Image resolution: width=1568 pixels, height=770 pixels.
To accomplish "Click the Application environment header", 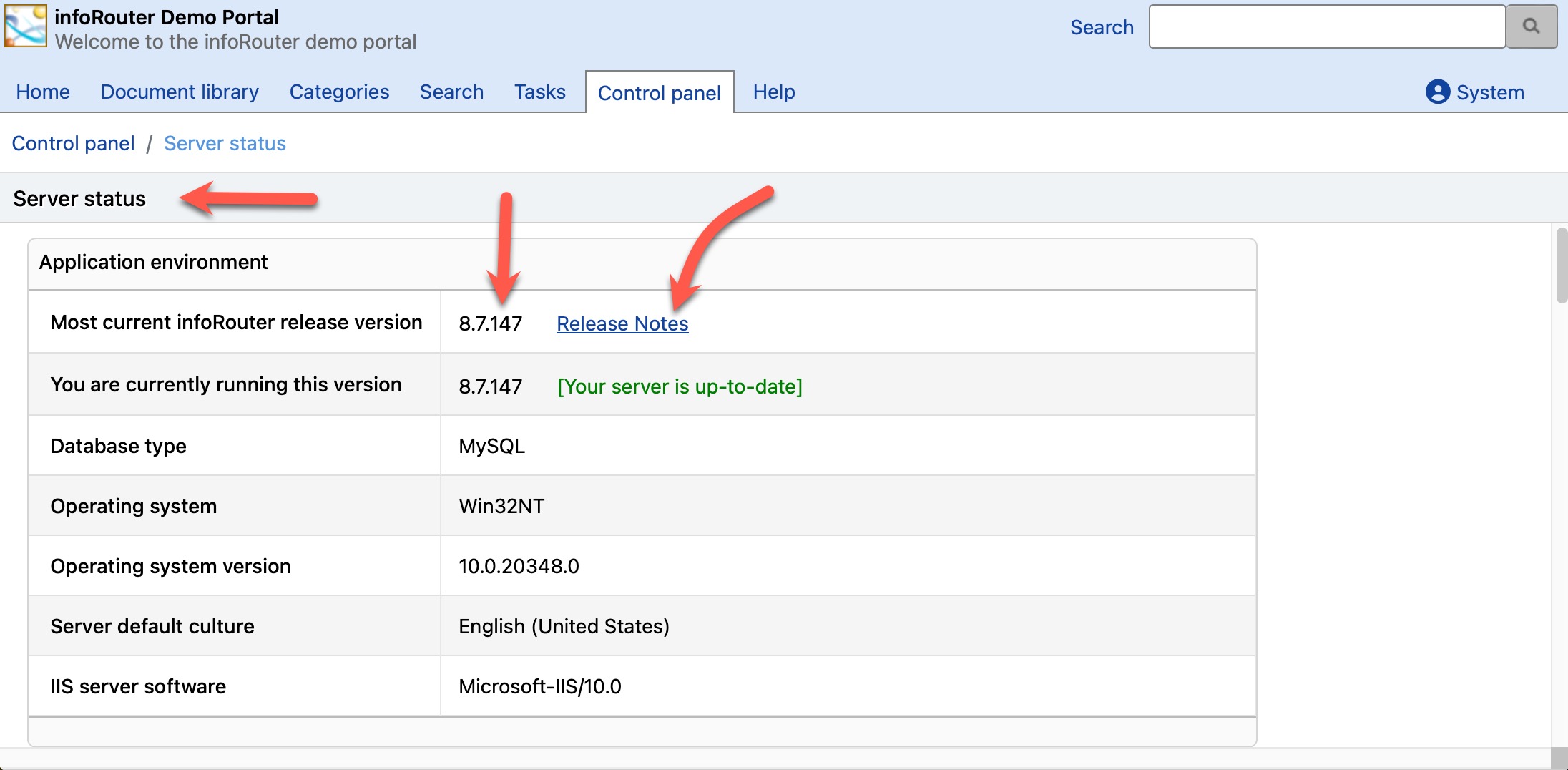I will pos(153,262).
